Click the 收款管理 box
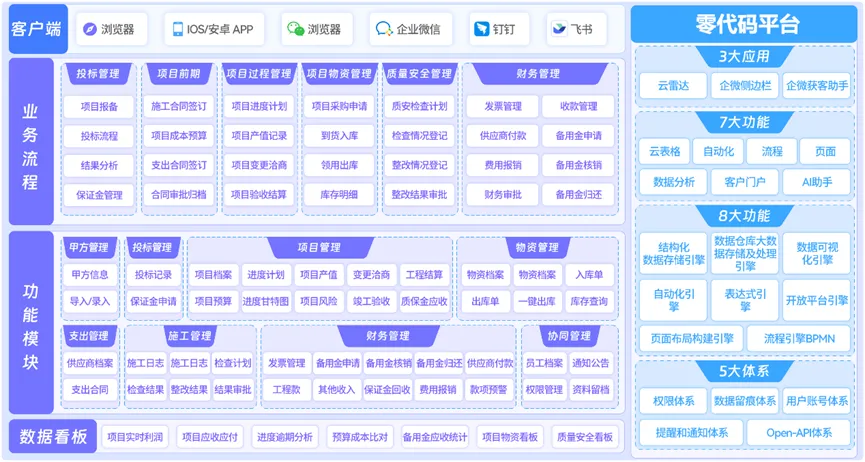Screen dimensions: 865x462 click(x=578, y=107)
